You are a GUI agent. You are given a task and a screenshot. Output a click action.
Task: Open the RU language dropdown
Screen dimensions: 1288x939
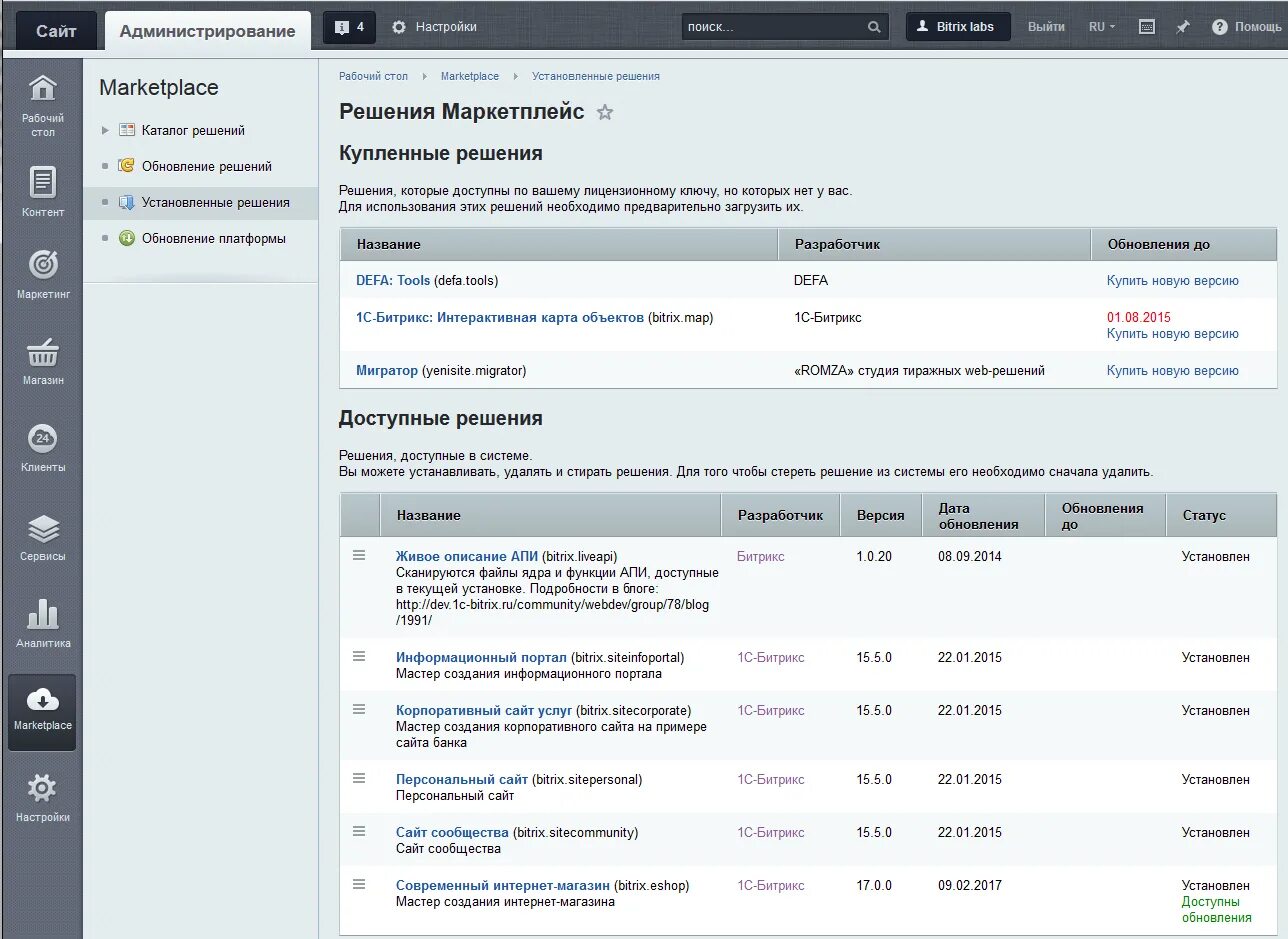(1103, 27)
